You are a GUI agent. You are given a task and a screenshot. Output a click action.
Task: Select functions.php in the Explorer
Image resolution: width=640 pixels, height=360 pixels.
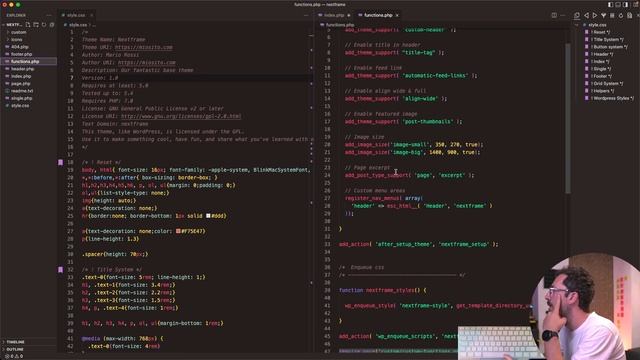tap(28, 62)
